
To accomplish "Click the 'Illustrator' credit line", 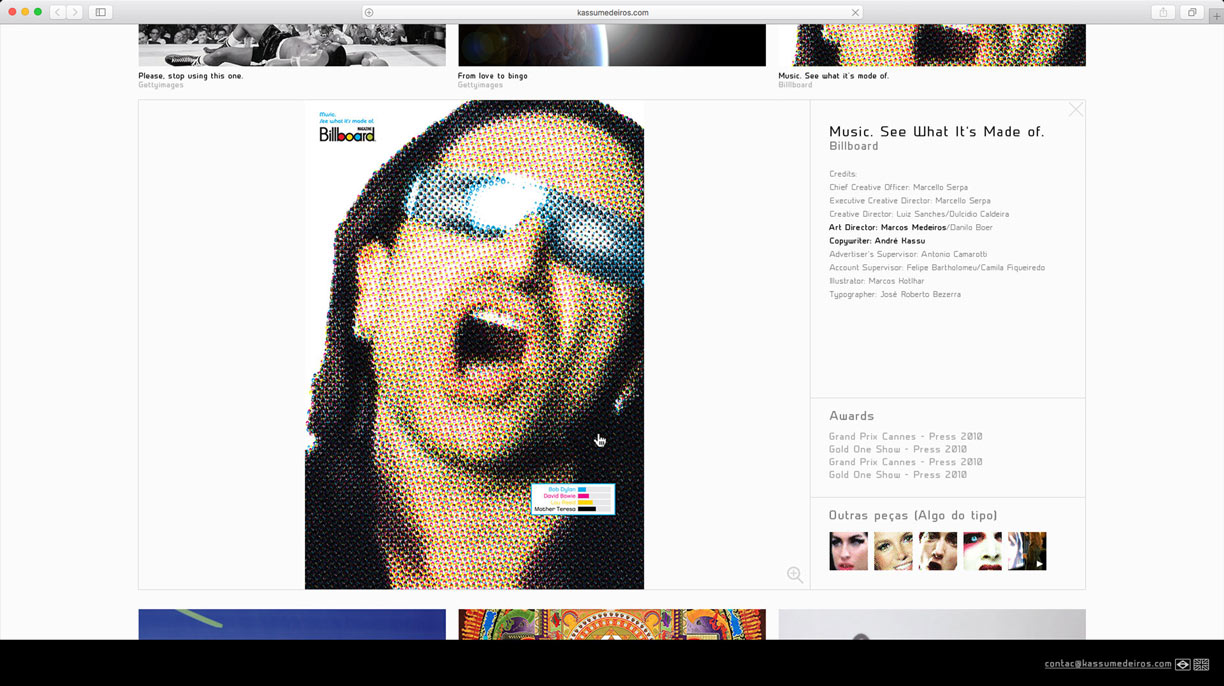I will (878, 281).
